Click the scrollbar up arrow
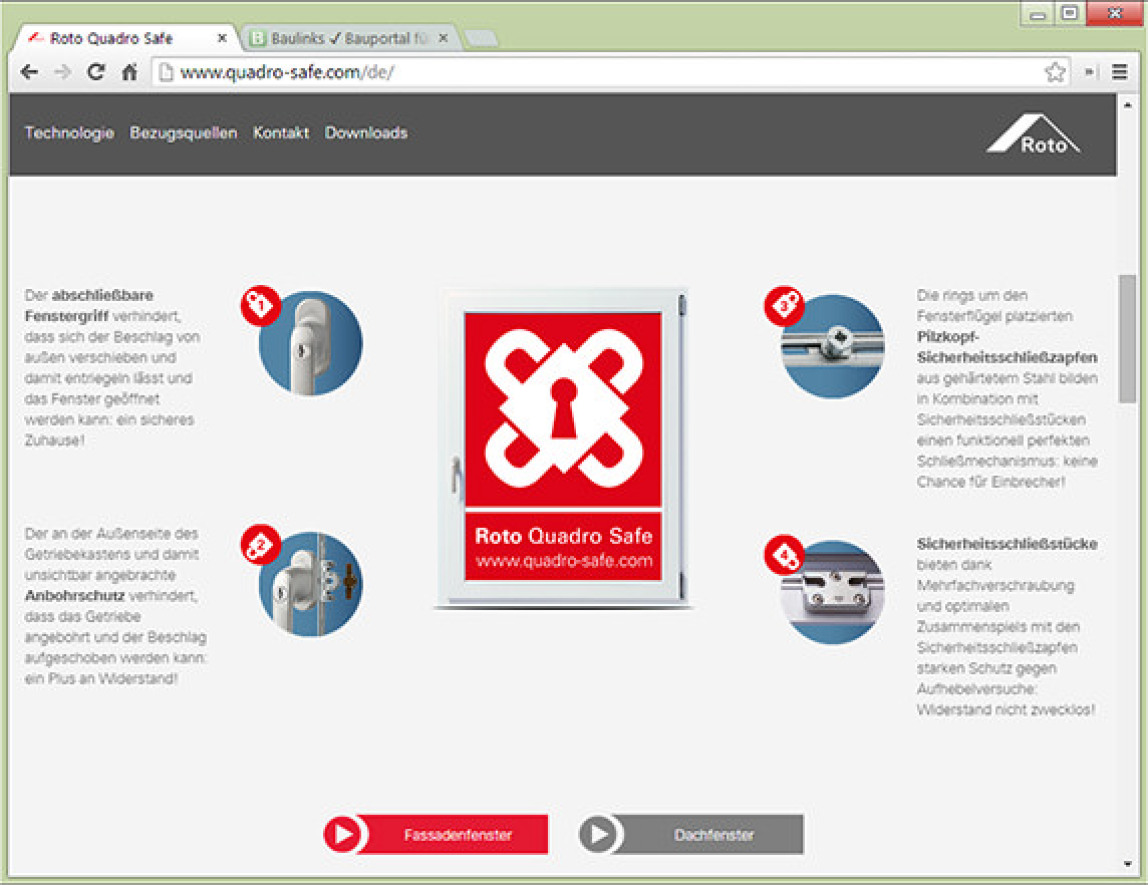 [x=1127, y=106]
